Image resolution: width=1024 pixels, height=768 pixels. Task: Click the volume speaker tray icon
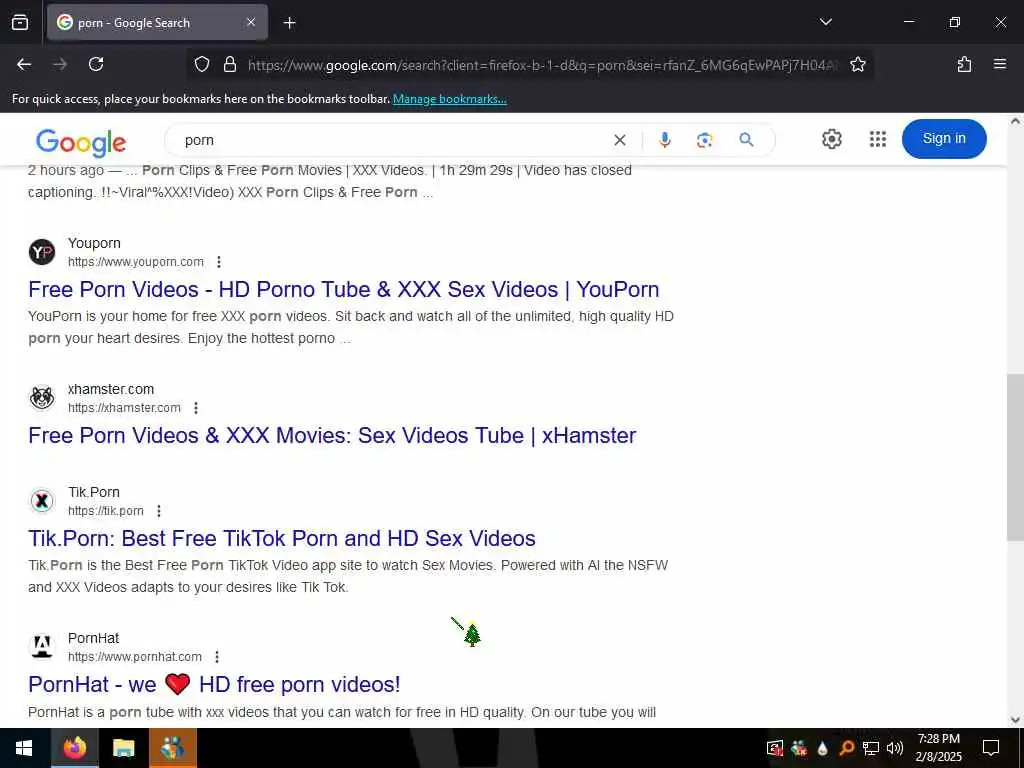click(x=894, y=748)
